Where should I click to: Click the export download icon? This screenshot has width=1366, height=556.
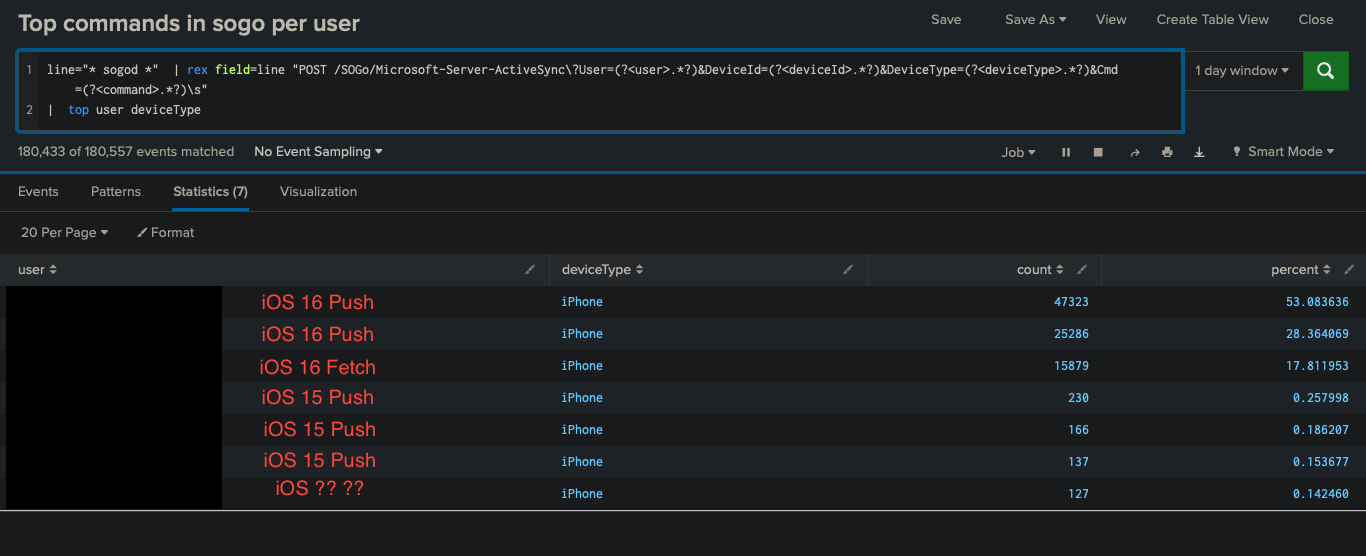(x=1199, y=152)
